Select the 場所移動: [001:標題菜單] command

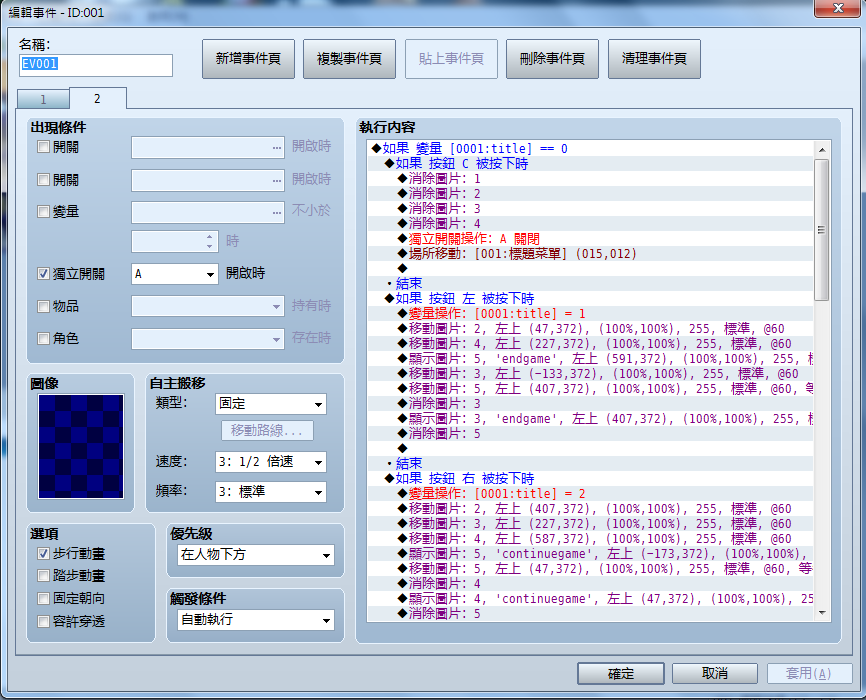click(591, 254)
